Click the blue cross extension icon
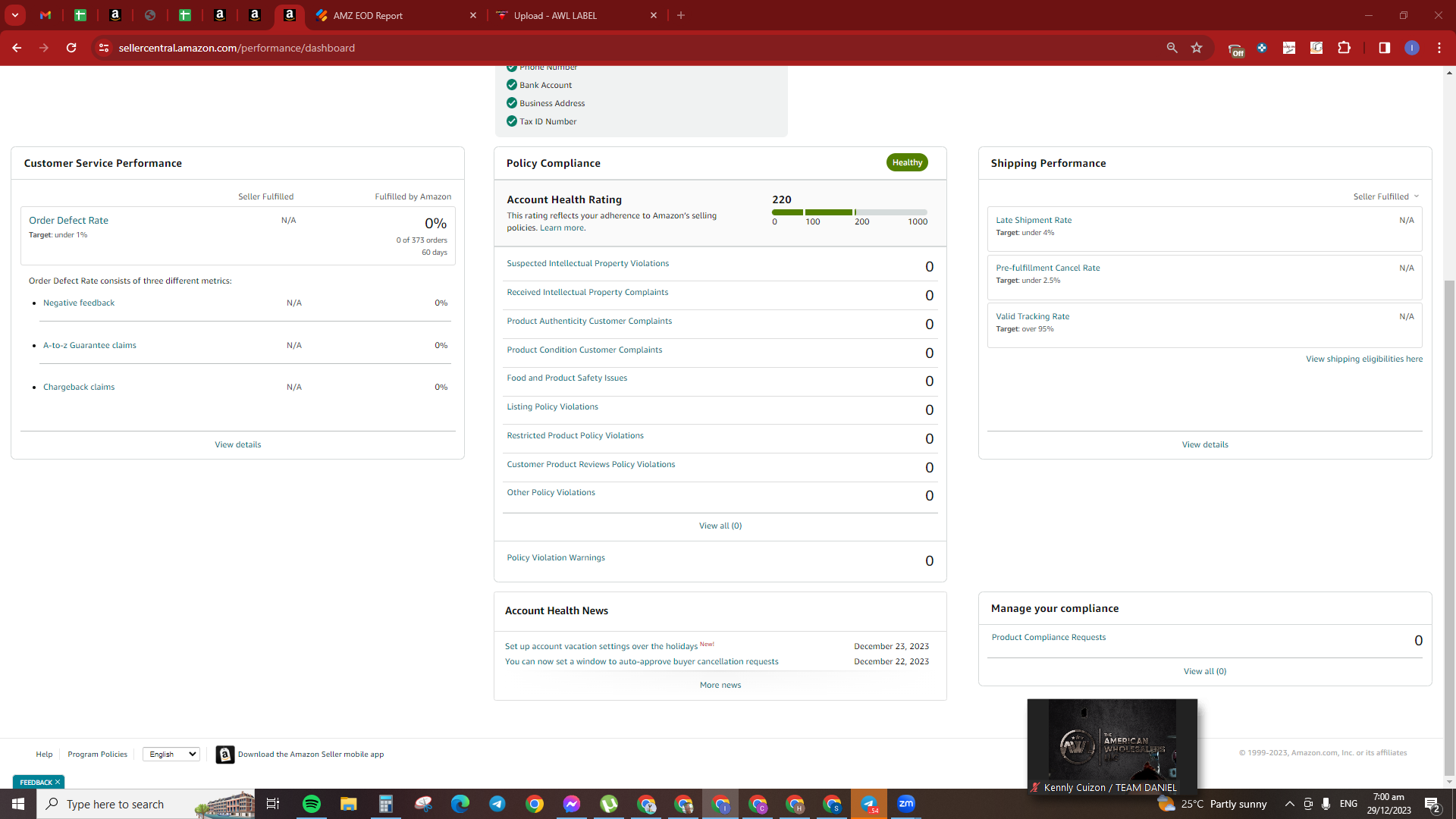This screenshot has width=1456, height=819. (x=1262, y=48)
